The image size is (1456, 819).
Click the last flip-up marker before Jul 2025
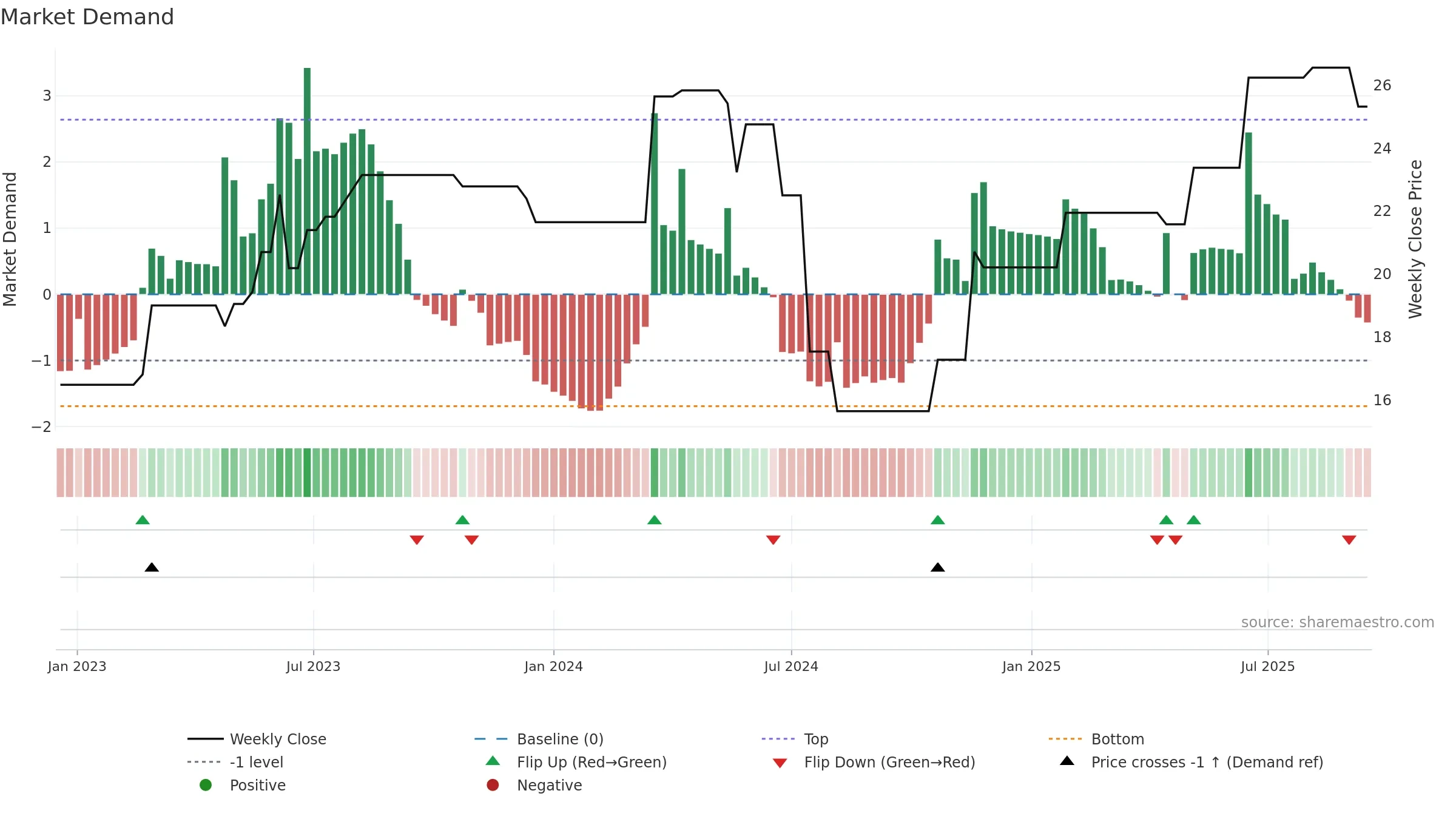pos(1194,520)
